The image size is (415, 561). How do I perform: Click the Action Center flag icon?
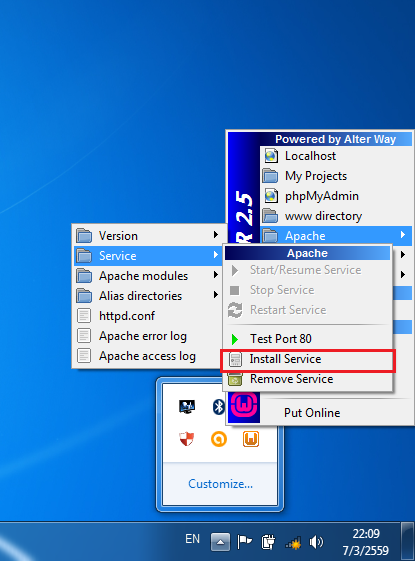click(245, 542)
